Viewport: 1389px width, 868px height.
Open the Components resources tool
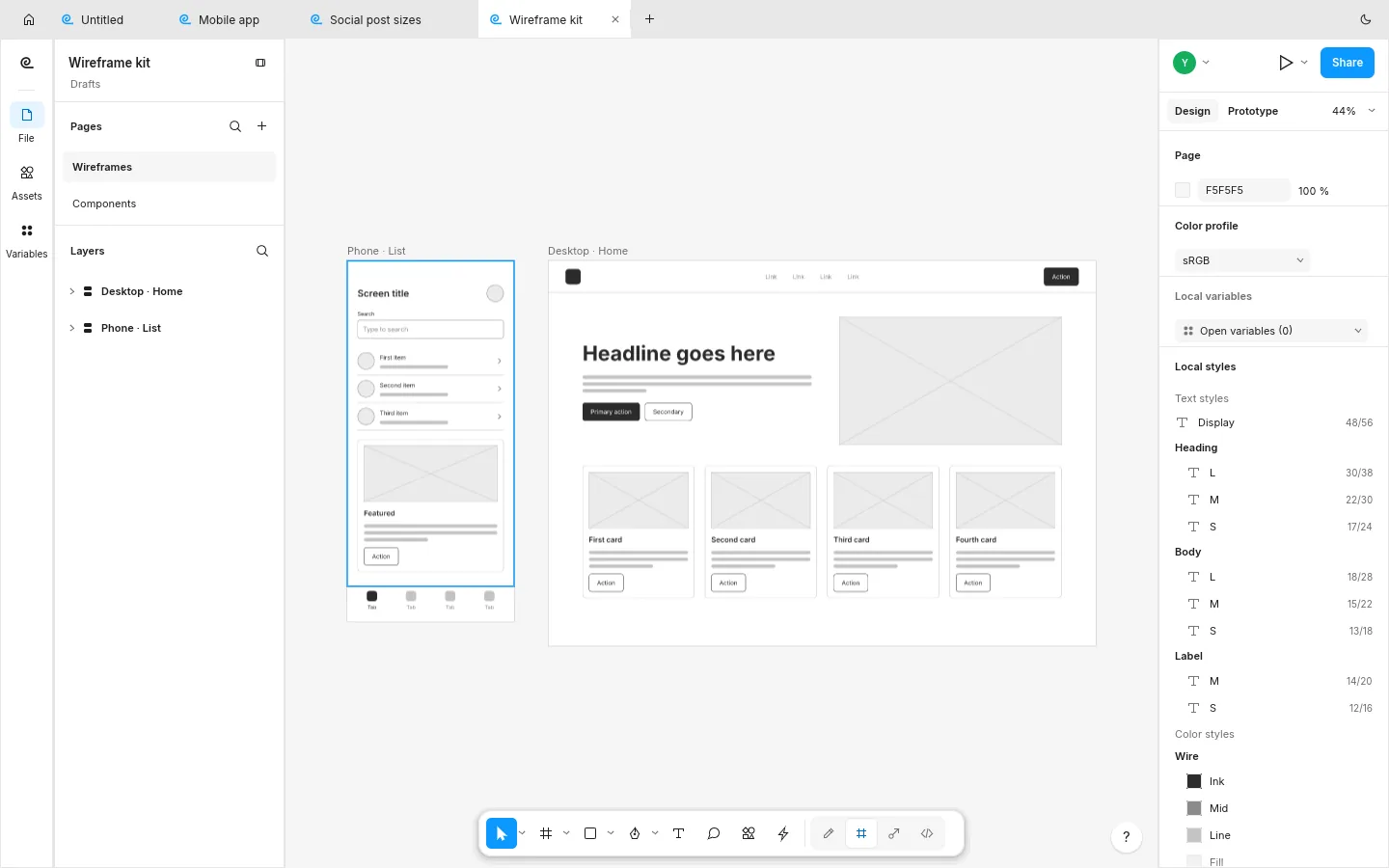[x=749, y=833]
